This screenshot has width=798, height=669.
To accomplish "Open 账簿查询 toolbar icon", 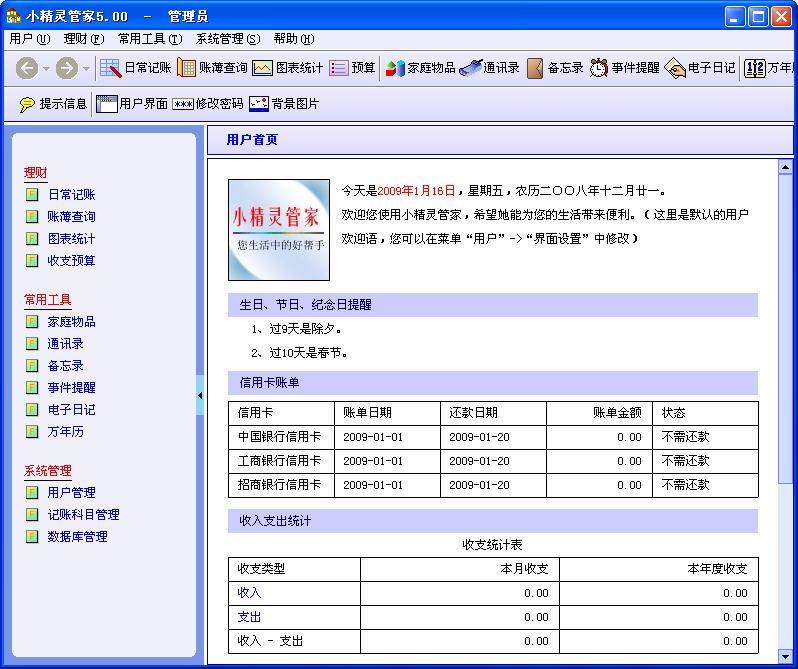I will pos(186,68).
